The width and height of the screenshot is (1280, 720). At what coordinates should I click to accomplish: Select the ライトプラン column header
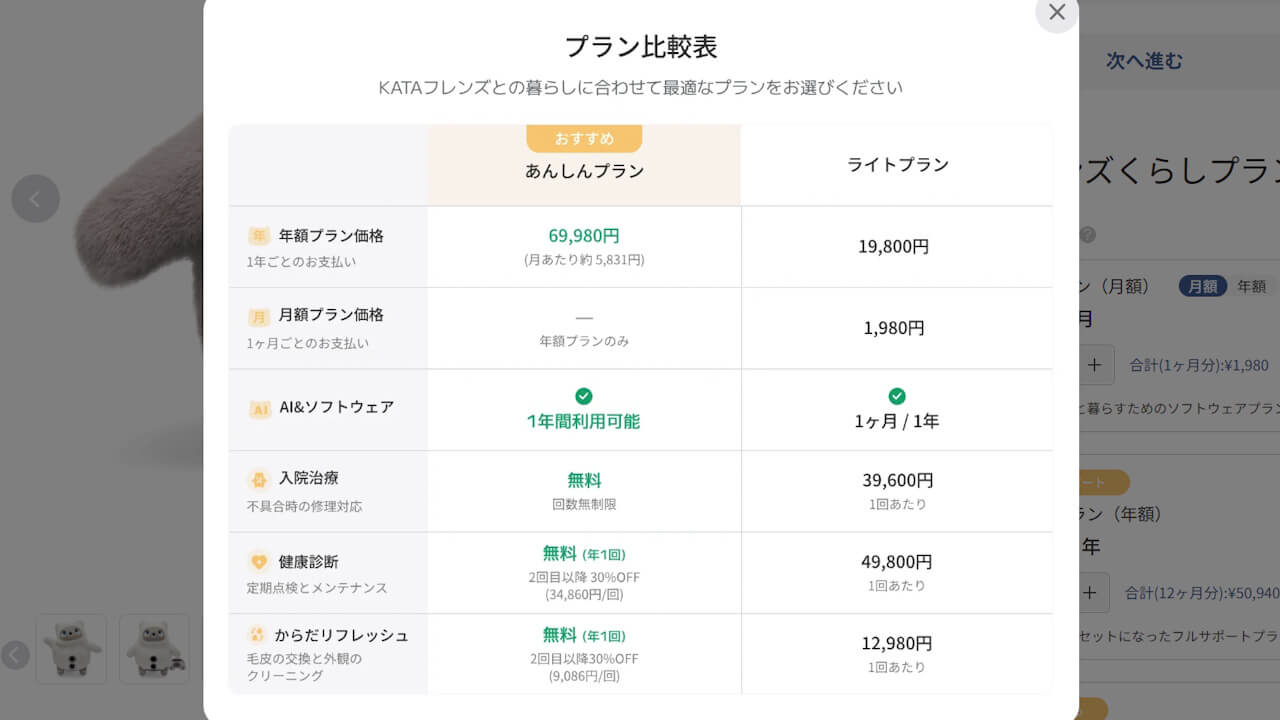pos(897,165)
